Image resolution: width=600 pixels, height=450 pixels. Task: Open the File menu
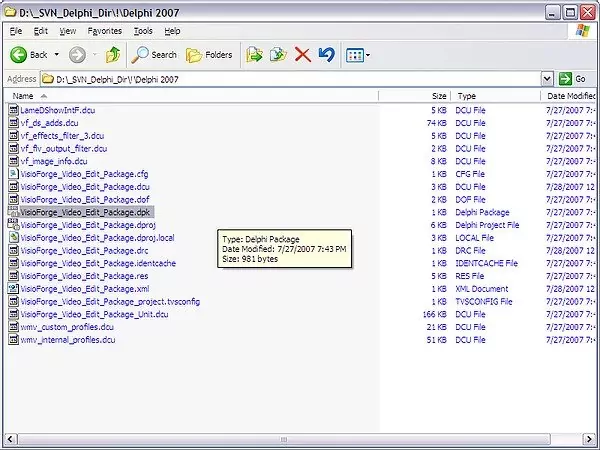pos(16,31)
